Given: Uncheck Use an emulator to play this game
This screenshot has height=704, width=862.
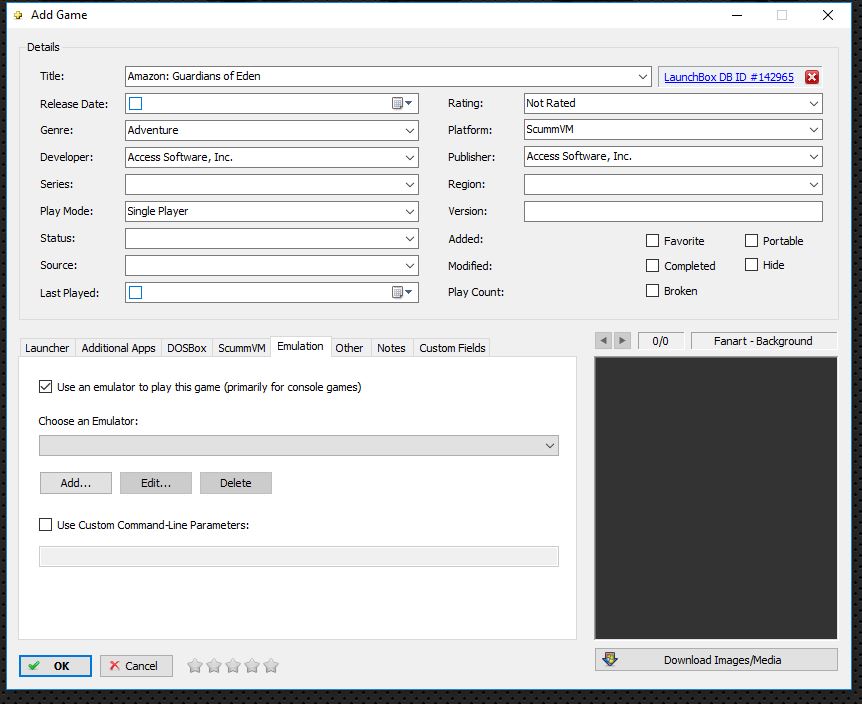Looking at the screenshot, I should pyautogui.click(x=46, y=387).
